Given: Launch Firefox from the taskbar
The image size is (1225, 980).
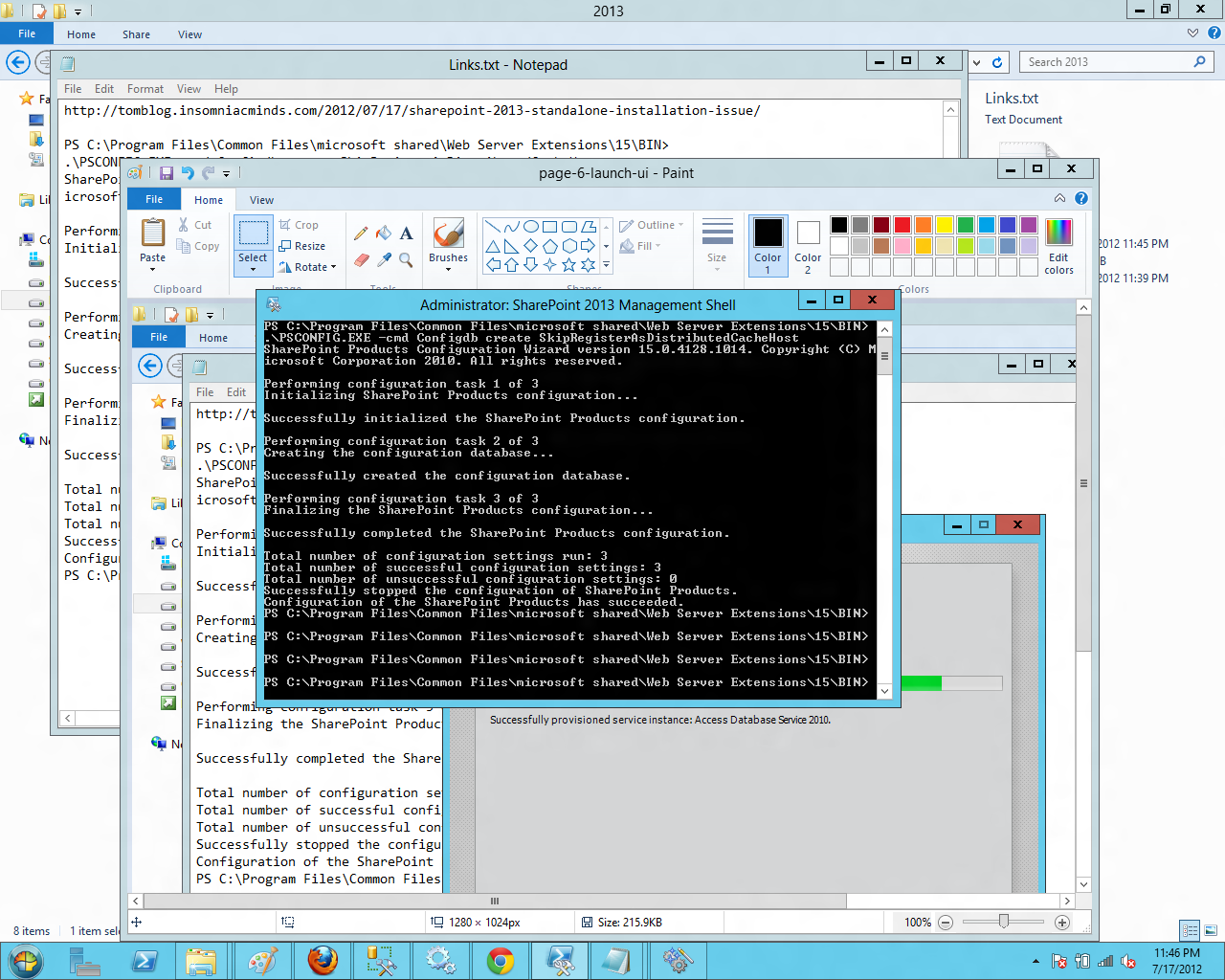Looking at the screenshot, I should (323, 960).
